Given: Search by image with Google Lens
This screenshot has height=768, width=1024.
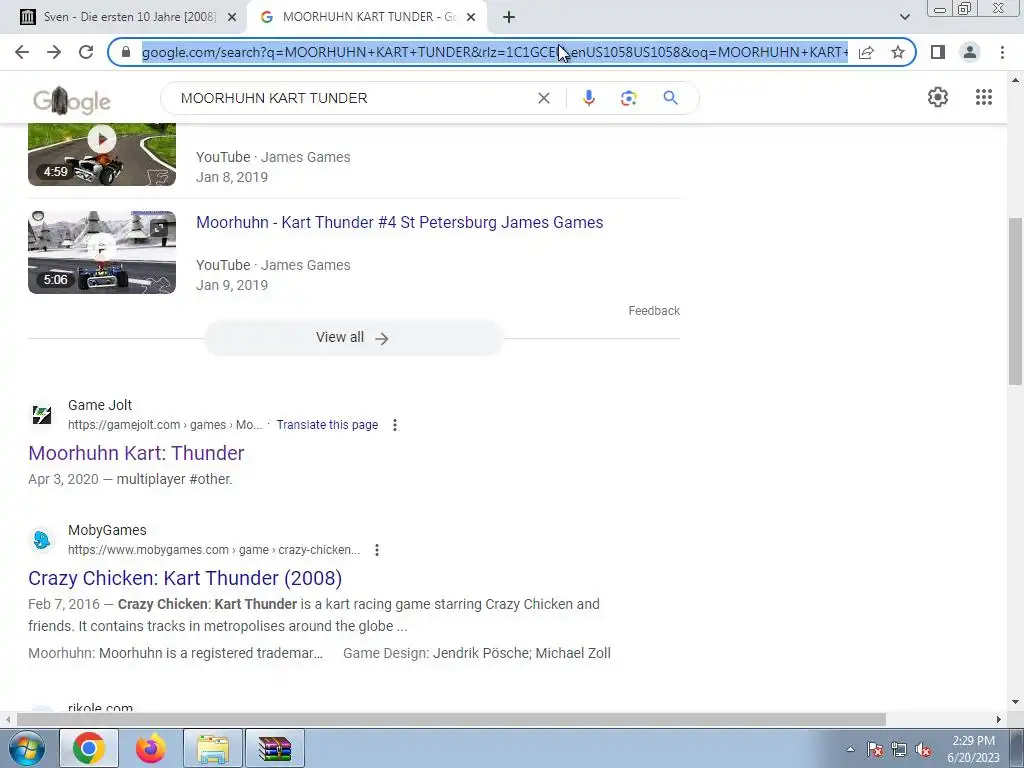Looking at the screenshot, I should point(628,98).
